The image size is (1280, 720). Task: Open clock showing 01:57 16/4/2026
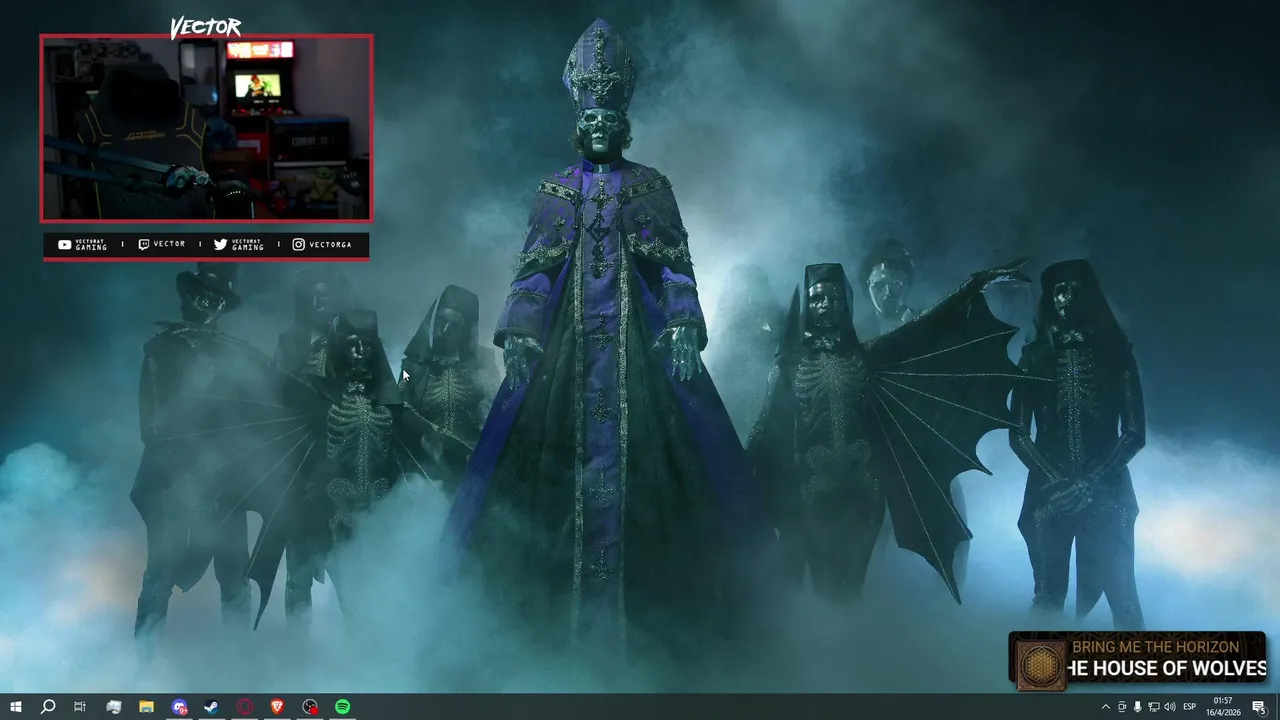coord(1223,707)
